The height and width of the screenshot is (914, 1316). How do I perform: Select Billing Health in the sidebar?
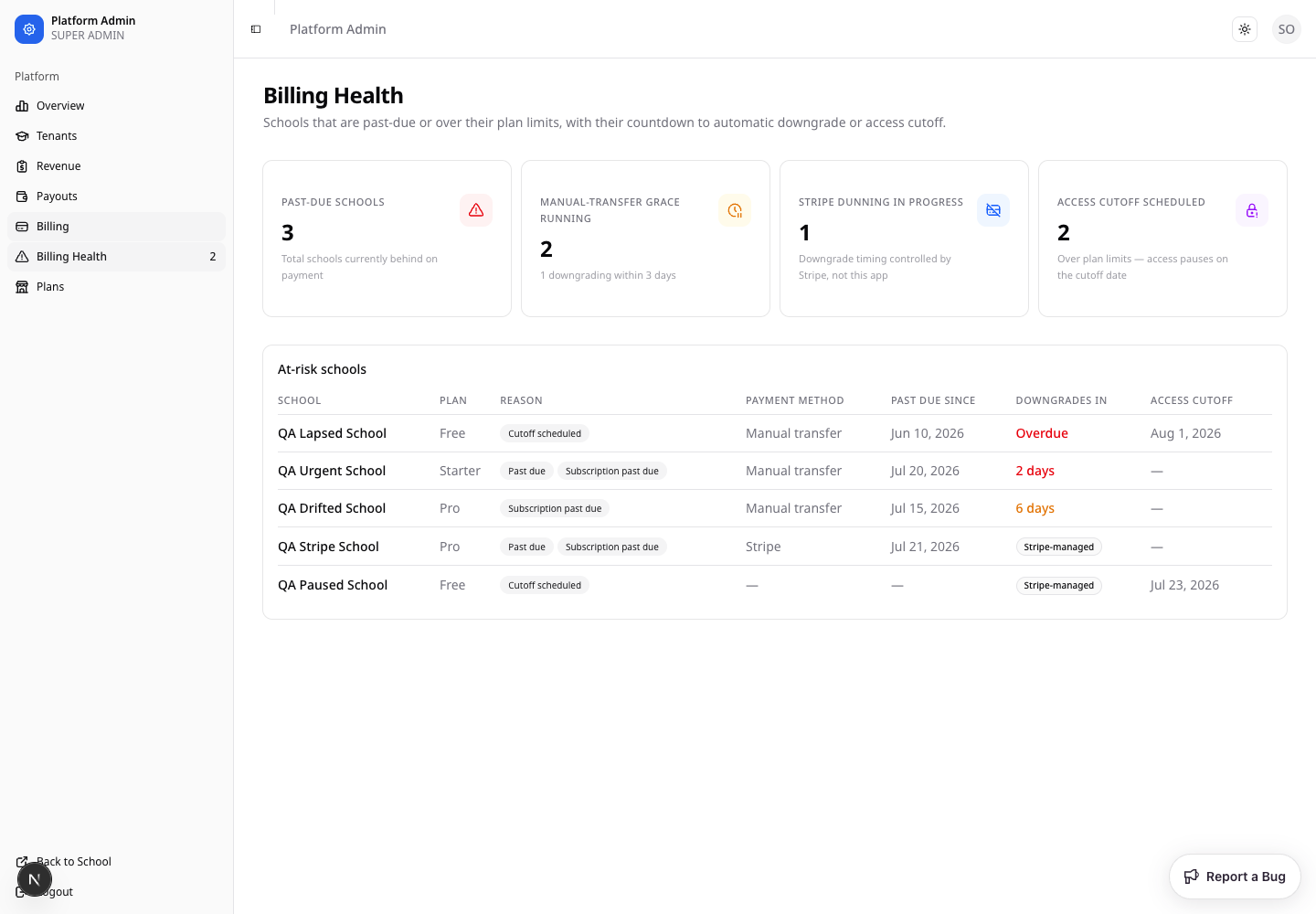click(116, 257)
